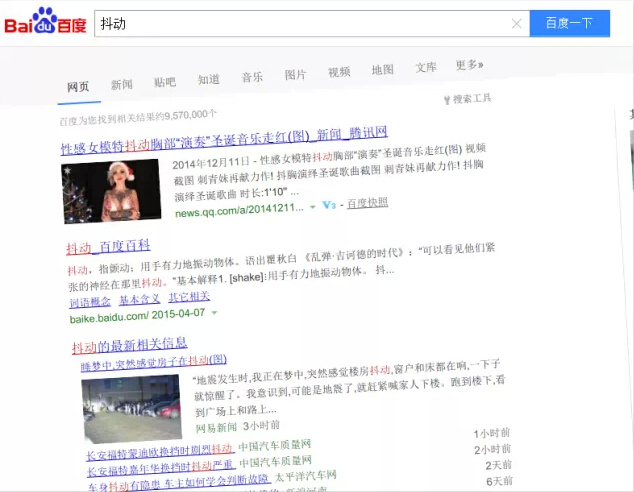Open 抖动的最新相关信息 heading link
The image size is (634, 492).
point(129,346)
